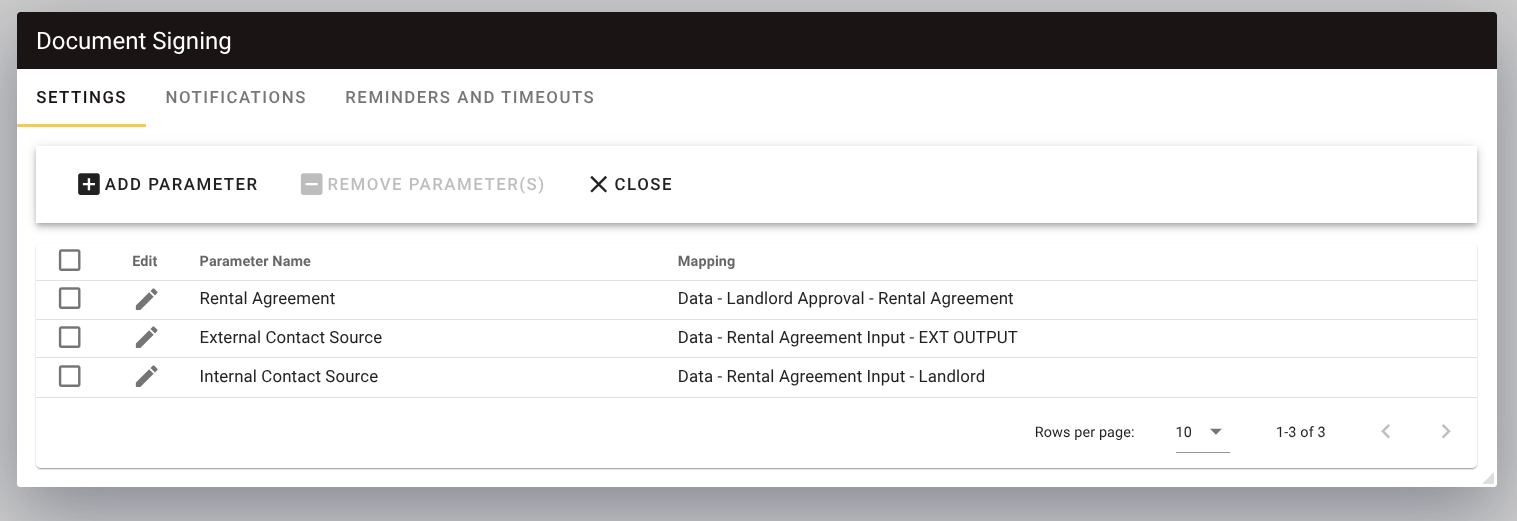Click the minus icon for Remove Parameter(s)

312,184
